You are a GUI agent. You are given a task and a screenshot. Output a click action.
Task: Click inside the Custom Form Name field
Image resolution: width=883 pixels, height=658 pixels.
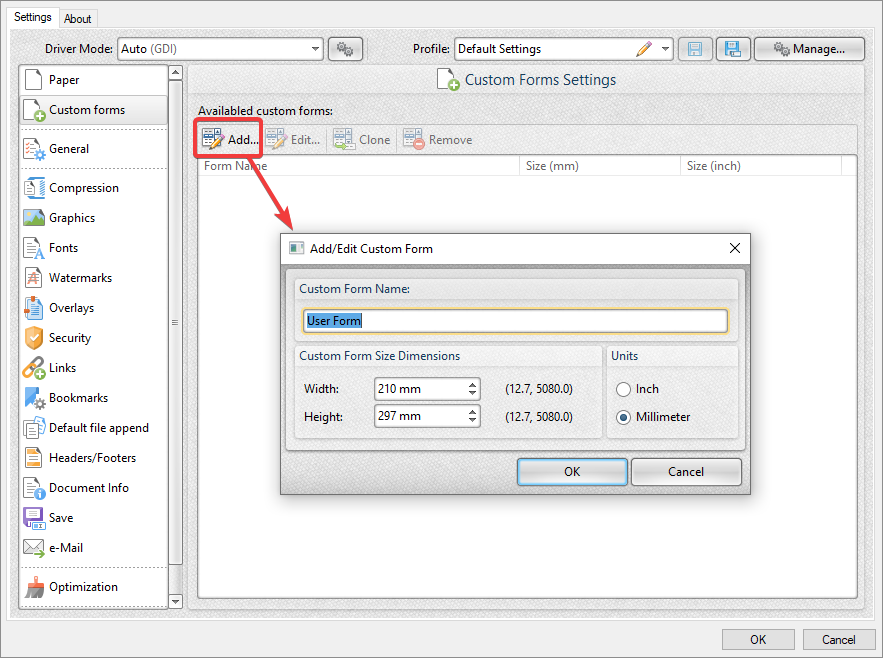pyautogui.click(x=515, y=321)
